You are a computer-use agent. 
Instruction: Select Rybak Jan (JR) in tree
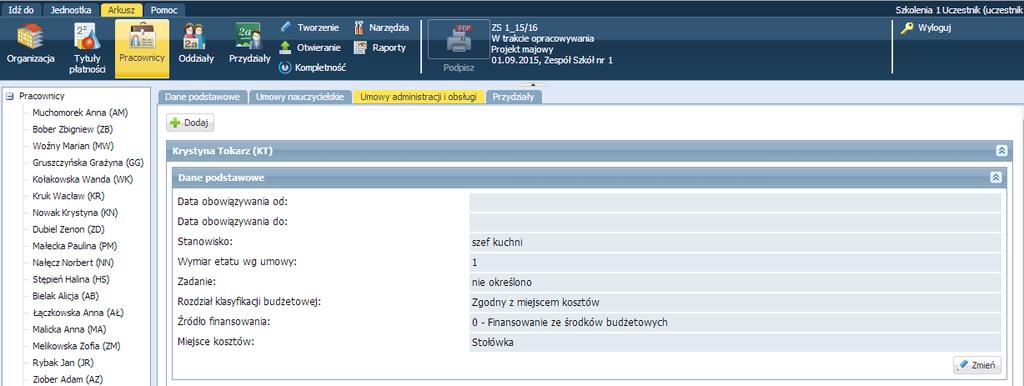tap(63, 362)
